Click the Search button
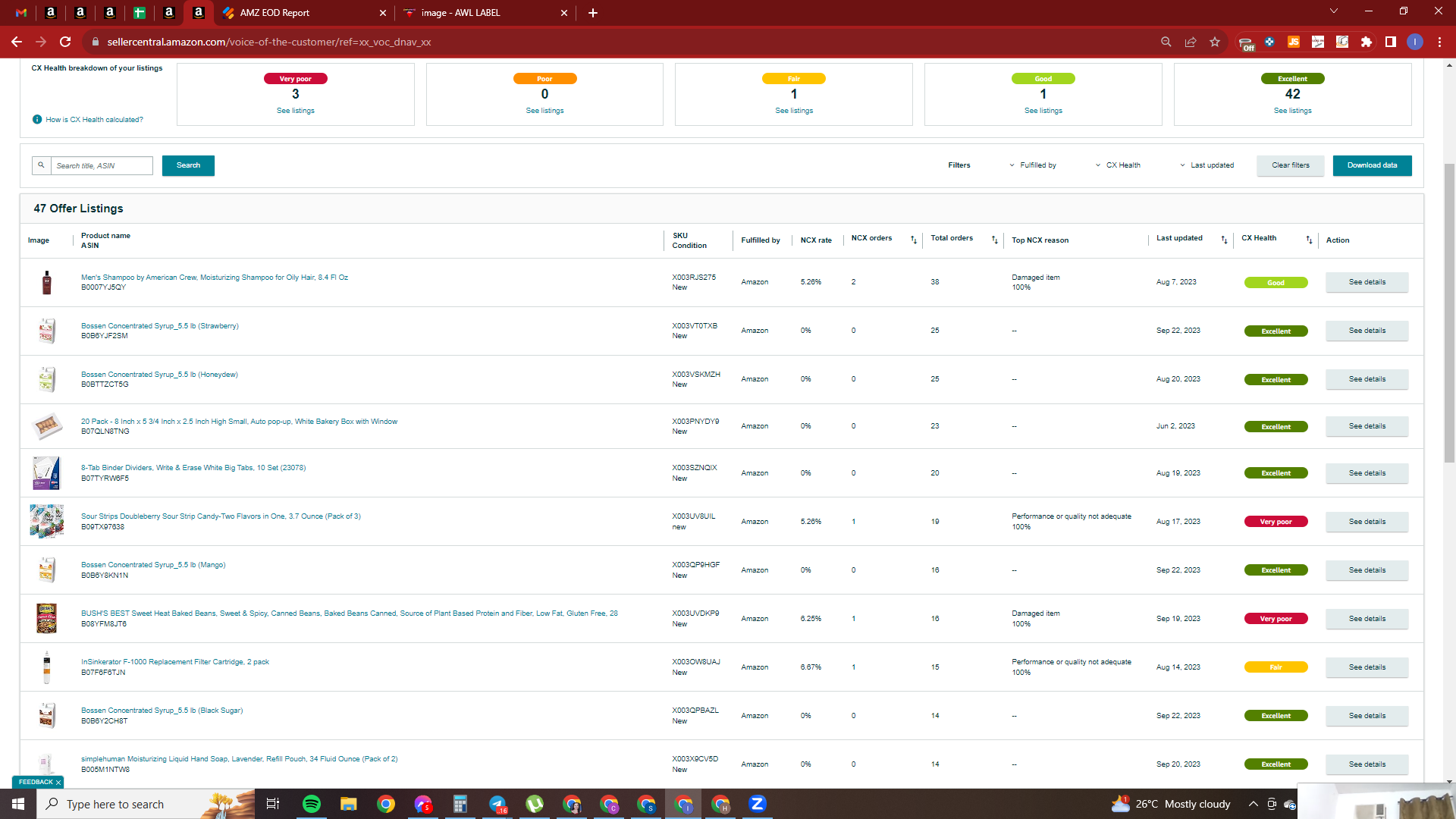1456x819 pixels. pos(188,165)
